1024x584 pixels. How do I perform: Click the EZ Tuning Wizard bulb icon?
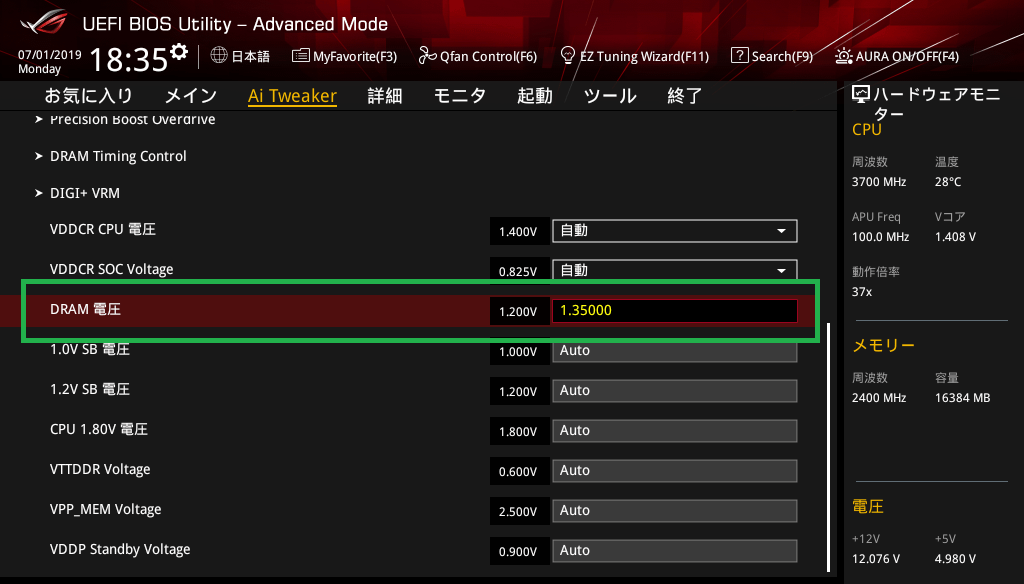[x=568, y=56]
